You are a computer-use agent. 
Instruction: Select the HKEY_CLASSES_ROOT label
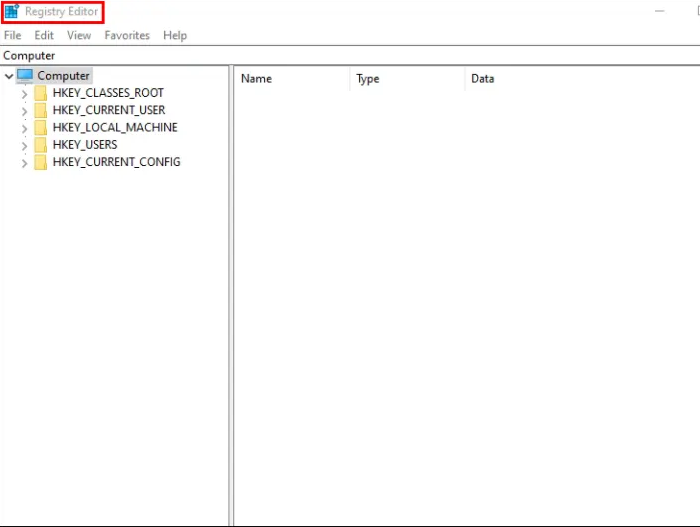pyautogui.click(x=108, y=93)
